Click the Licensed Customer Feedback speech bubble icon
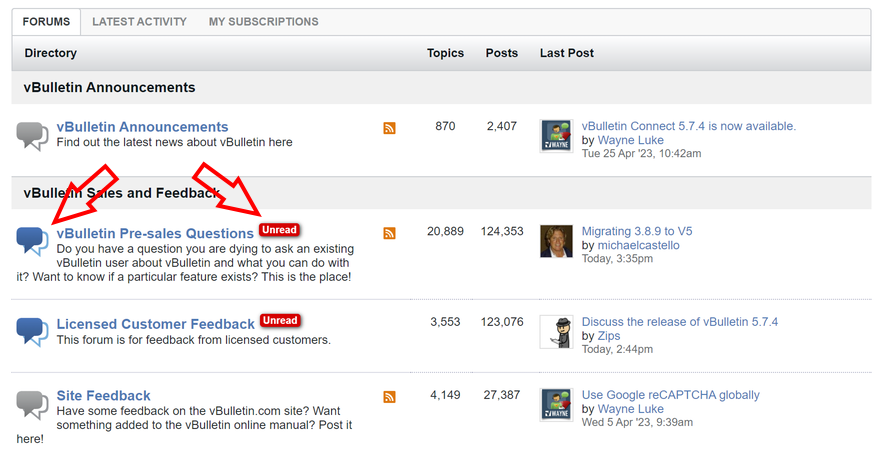 [x=32, y=332]
